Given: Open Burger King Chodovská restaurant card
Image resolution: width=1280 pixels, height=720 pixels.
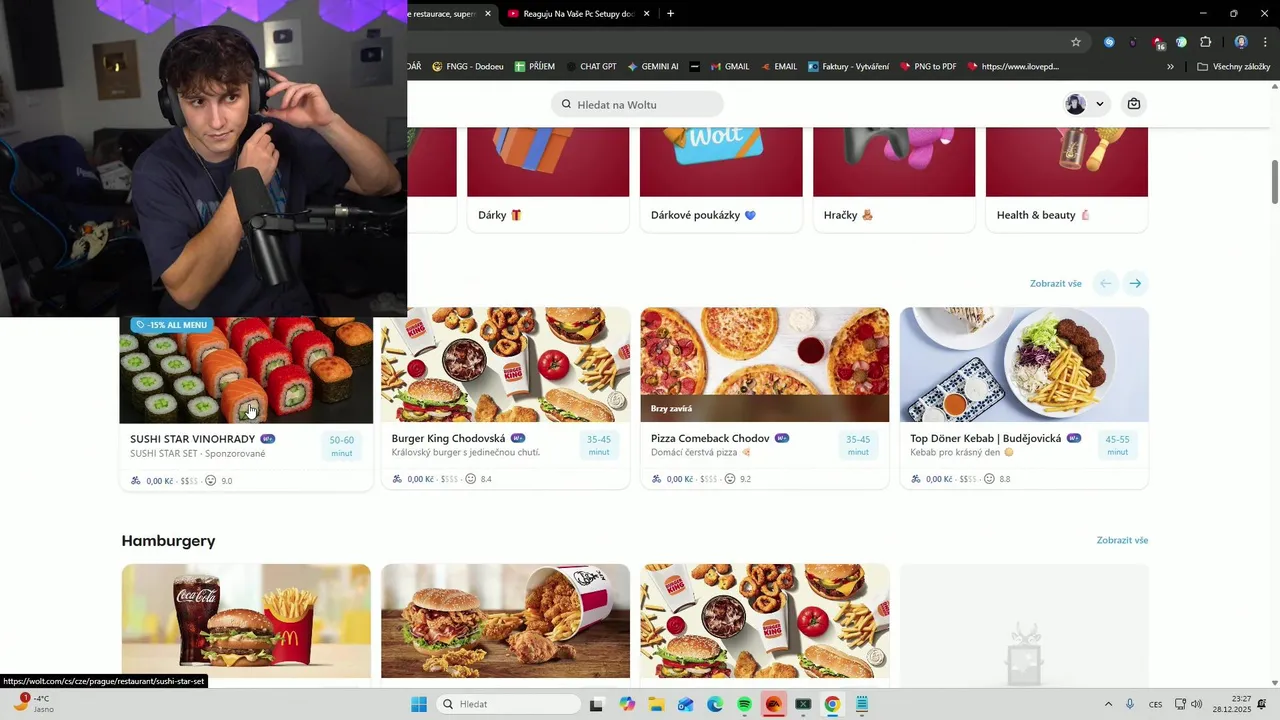Looking at the screenshot, I should [x=505, y=398].
